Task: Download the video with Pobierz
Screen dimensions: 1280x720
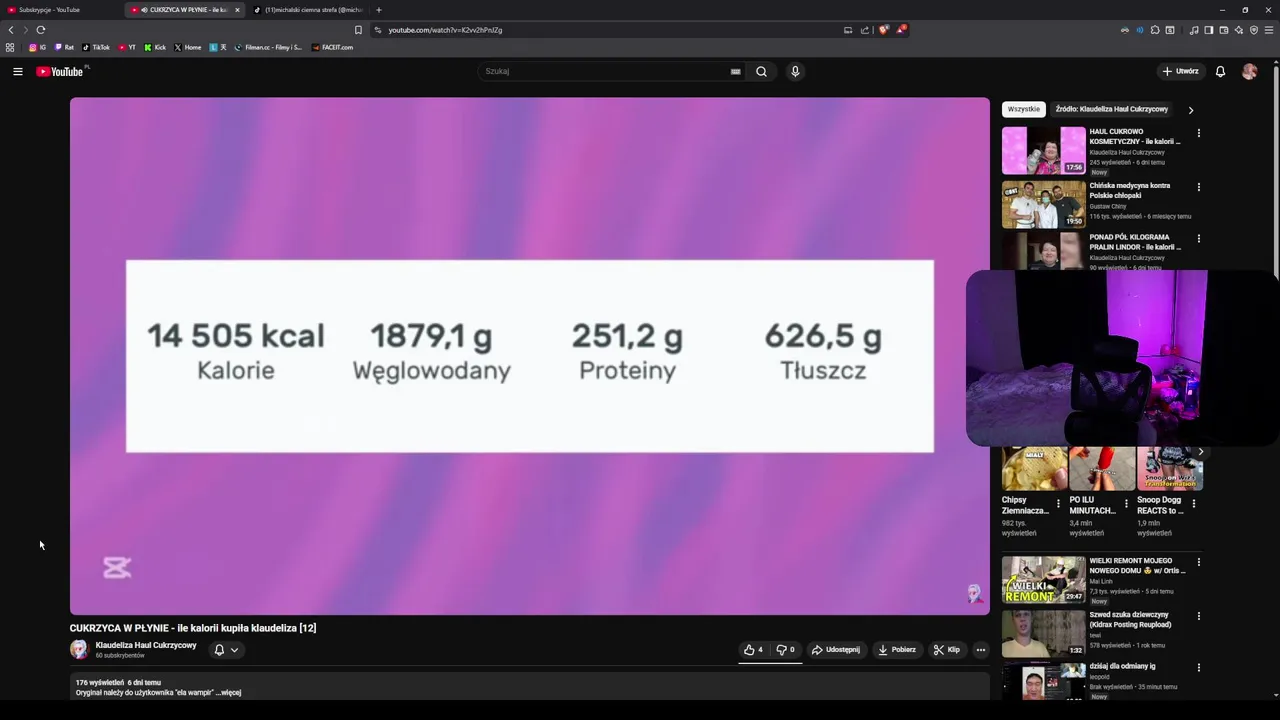Action: tap(897, 650)
